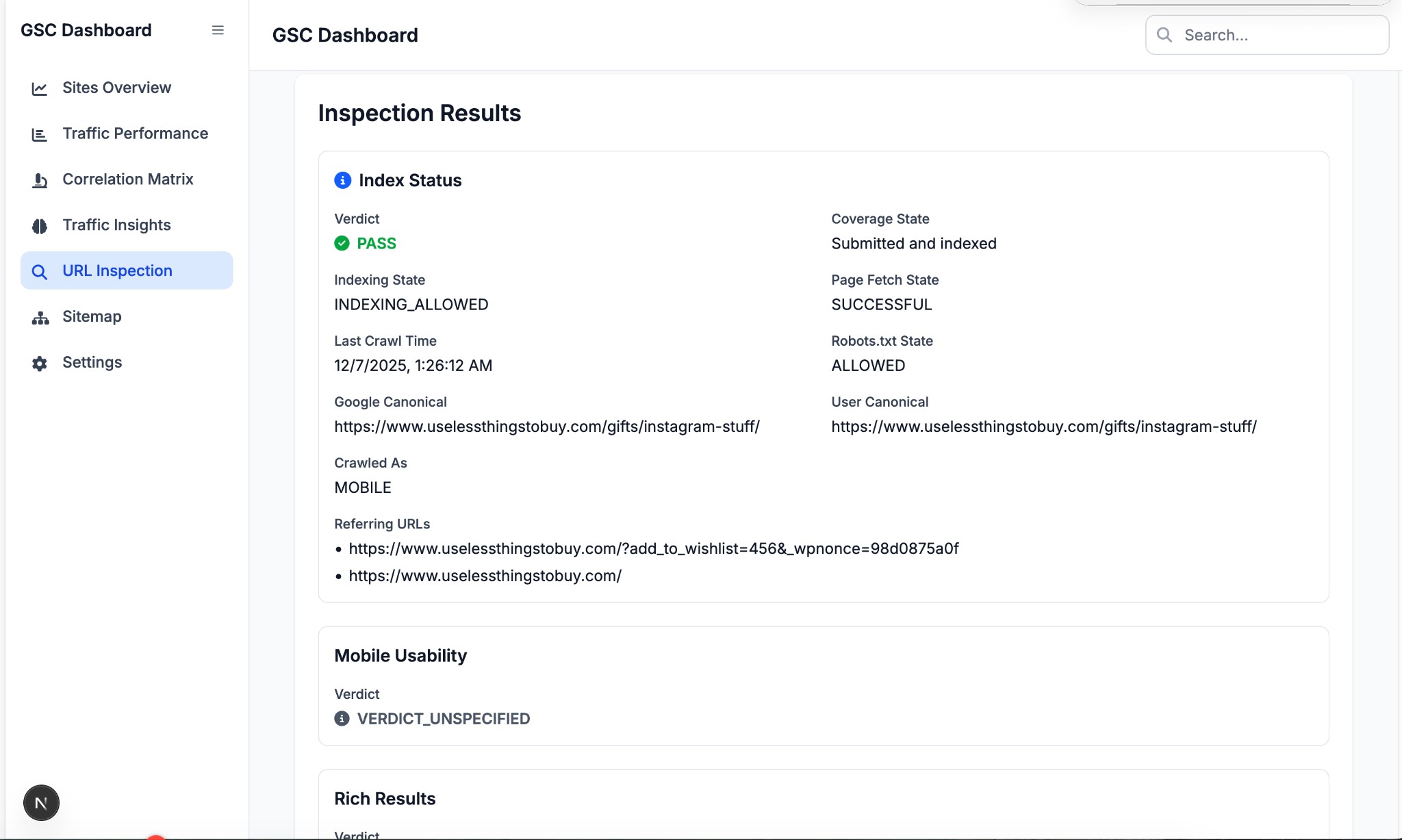Click the homepage referring URL
Viewport: 1402px width, 840px height.
485,576
